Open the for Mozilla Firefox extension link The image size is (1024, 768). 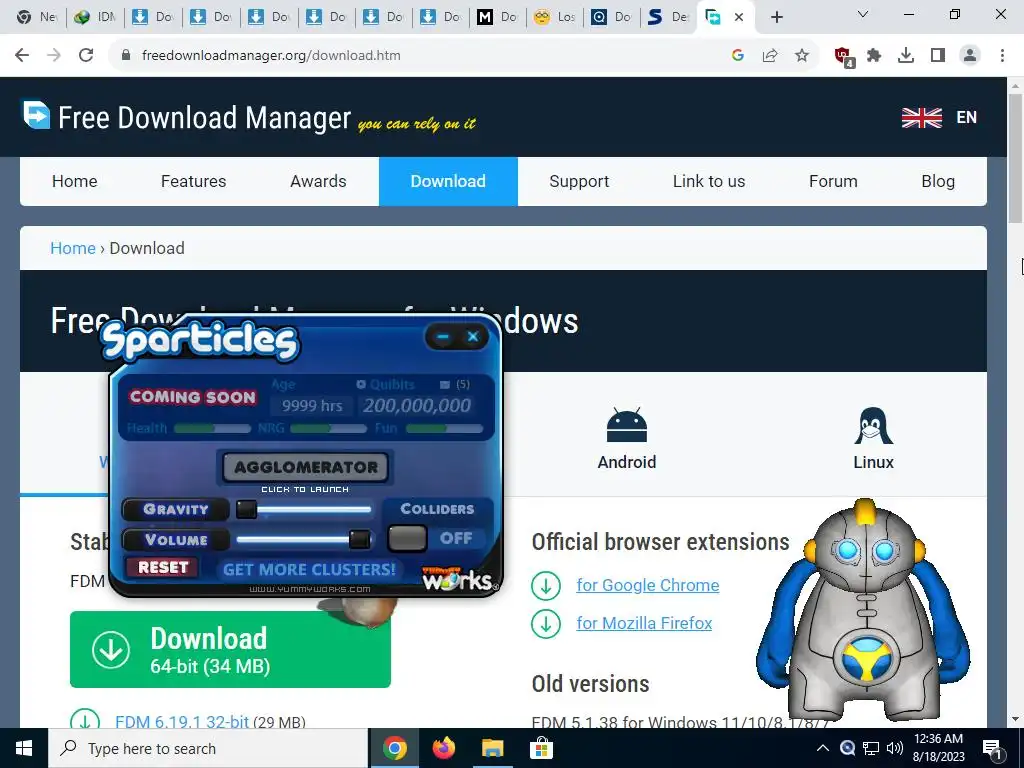pyautogui.click(x=644, y=623)
